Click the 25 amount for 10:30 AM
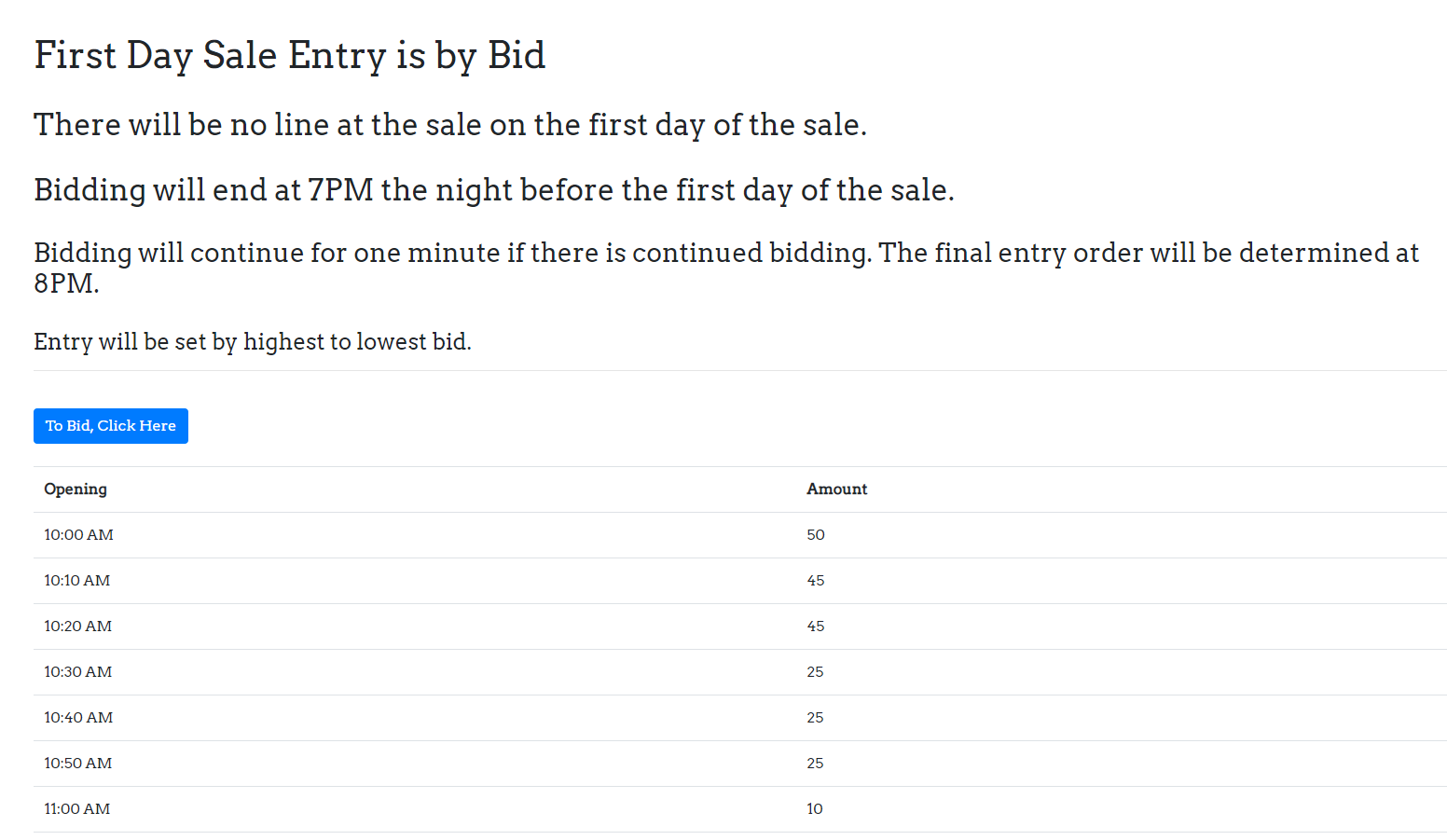The image size is (1447, 840). pyautogui.click(x=815, y=672)
